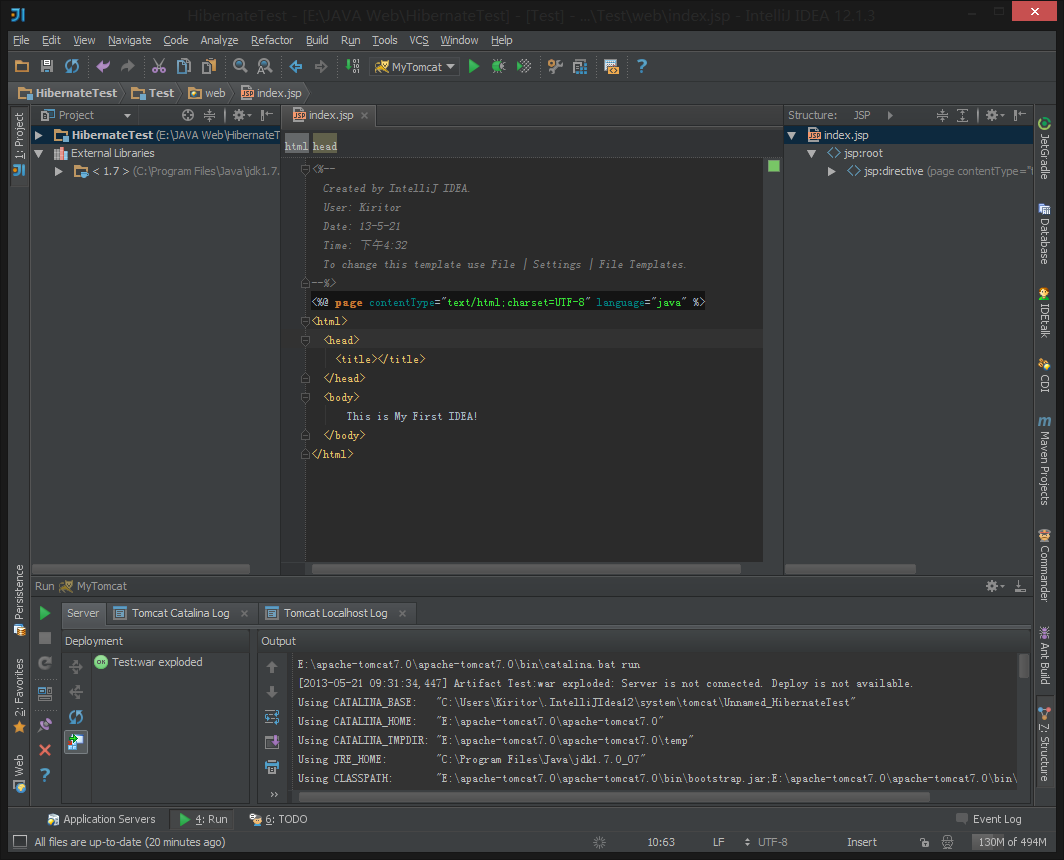Collapse index.jsp node in Structure panel
1064x860 pixels.
click(x=791, y=135)
